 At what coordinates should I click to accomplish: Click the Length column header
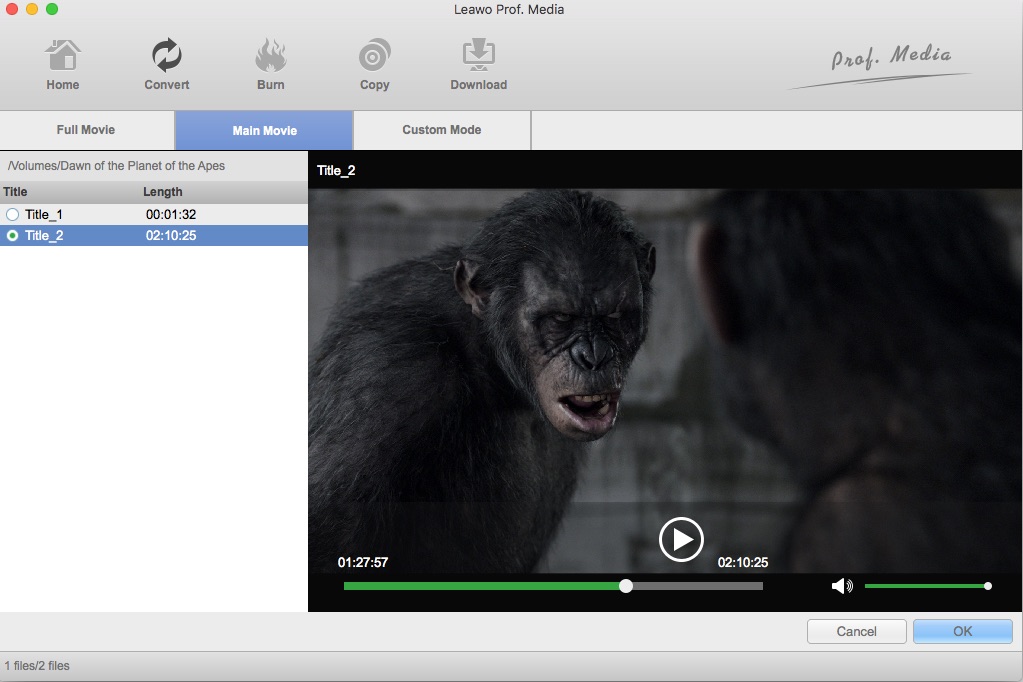[162, 192]
